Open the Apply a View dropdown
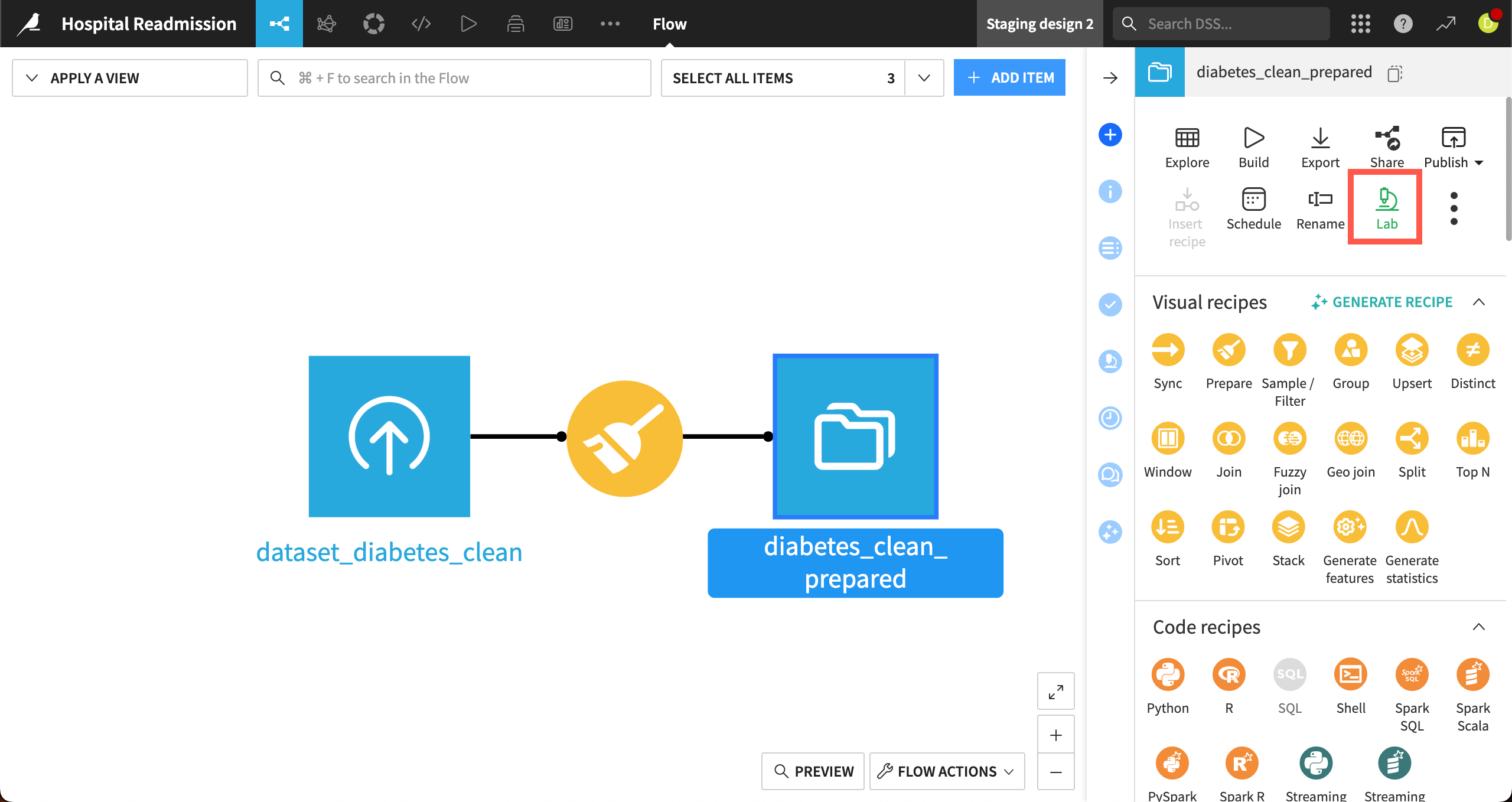The width and height of the screenshot is (1512, 802). pos(129,78)
